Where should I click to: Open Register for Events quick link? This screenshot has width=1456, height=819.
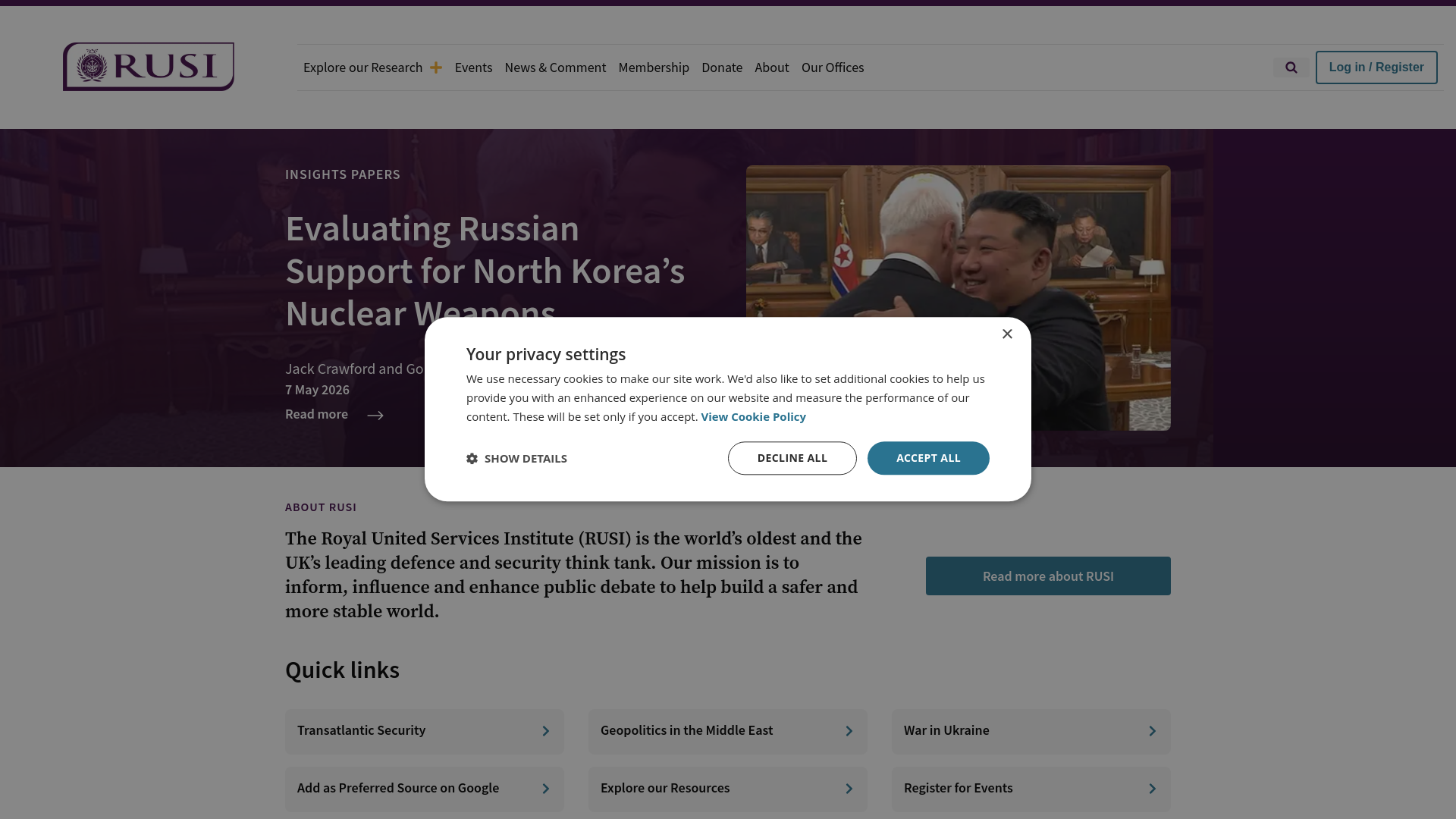tap(1031, 789)
